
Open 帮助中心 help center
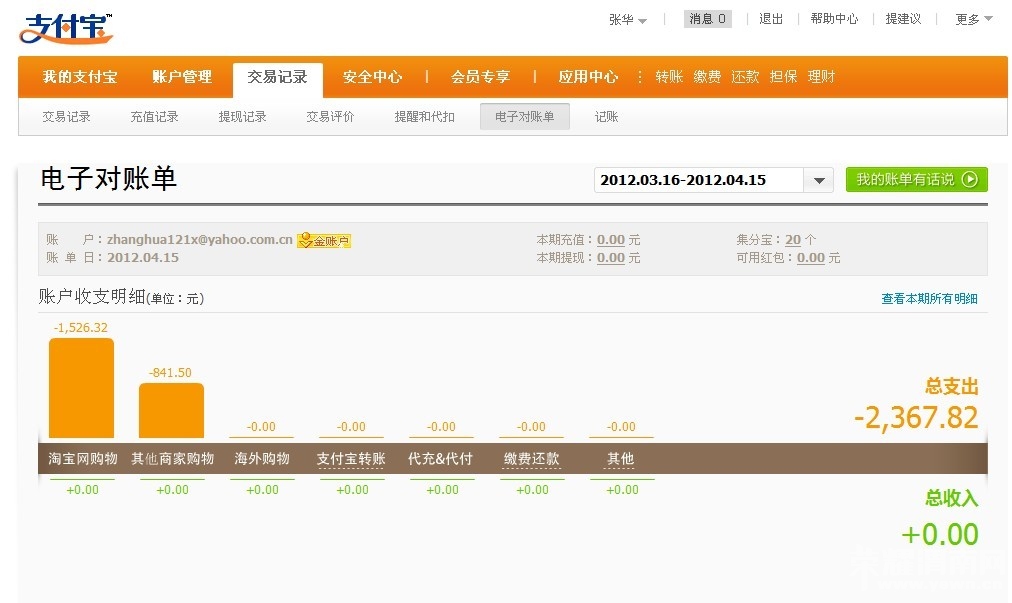coord(835,19)
